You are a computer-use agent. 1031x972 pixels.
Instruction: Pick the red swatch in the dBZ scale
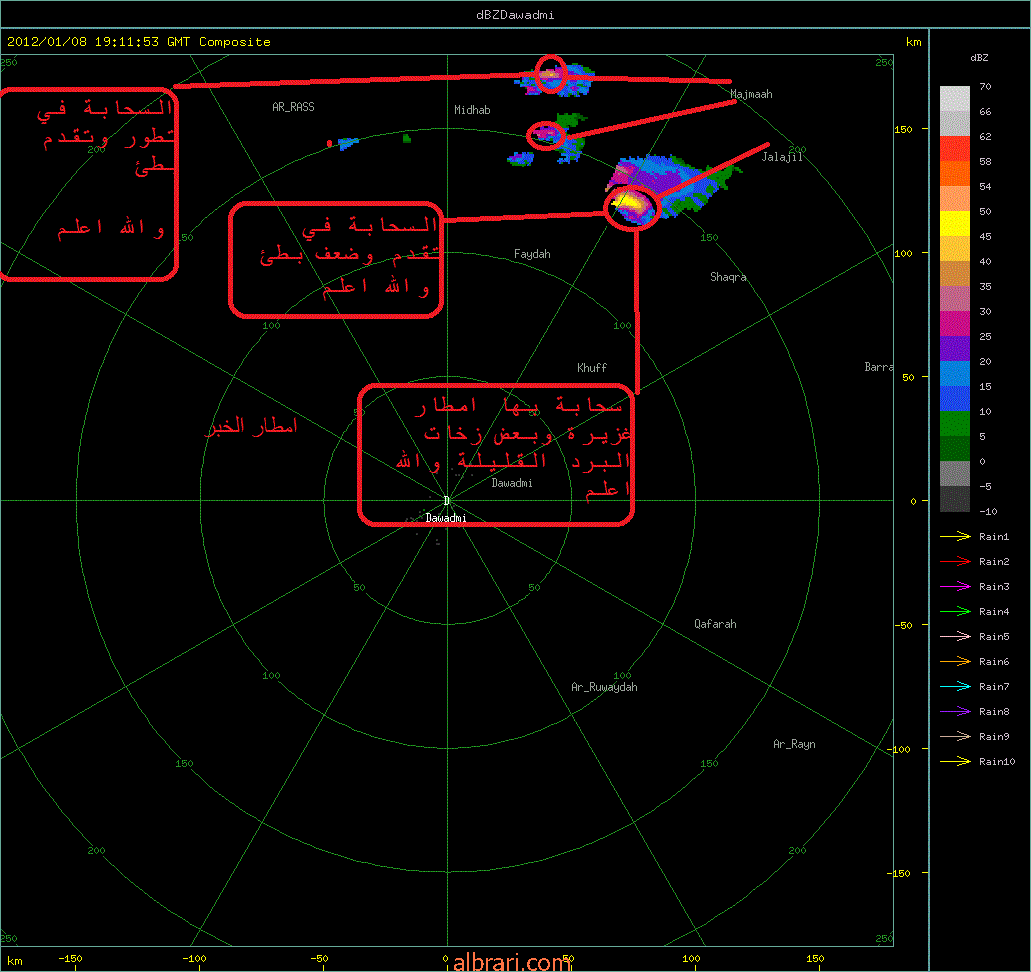coord(955,149)
